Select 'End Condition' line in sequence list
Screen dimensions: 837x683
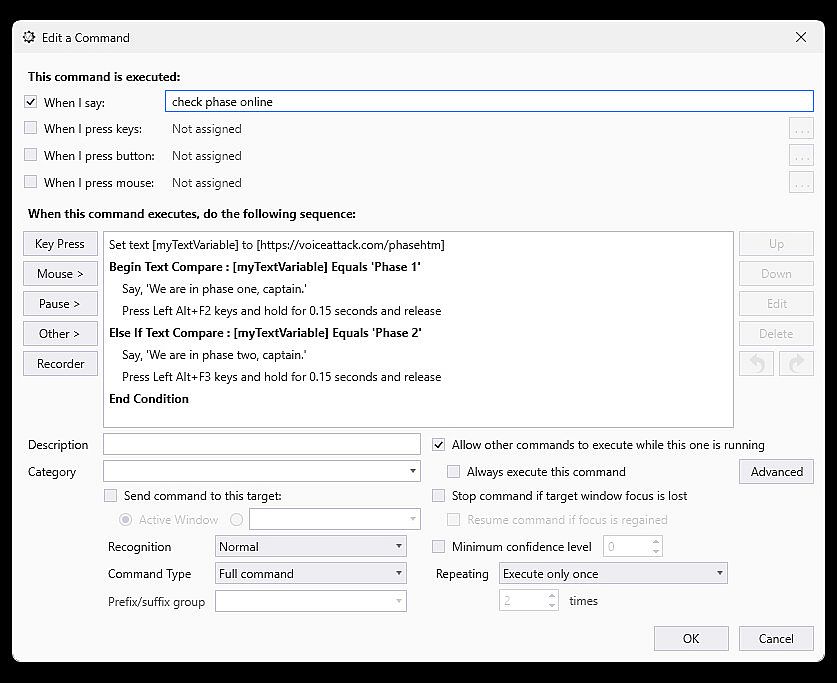(x=149, y=399)
